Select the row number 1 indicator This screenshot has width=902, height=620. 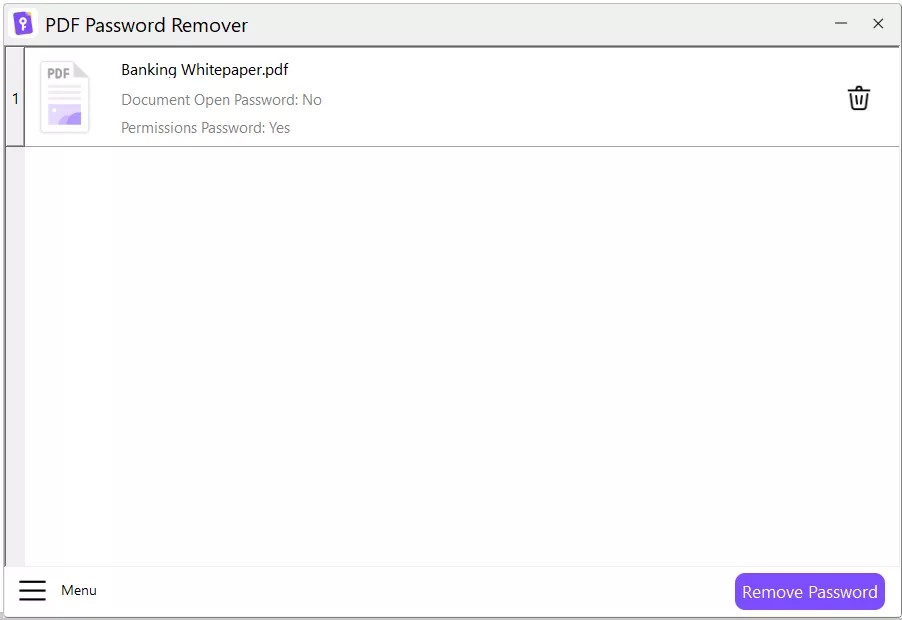coord(14,98)
